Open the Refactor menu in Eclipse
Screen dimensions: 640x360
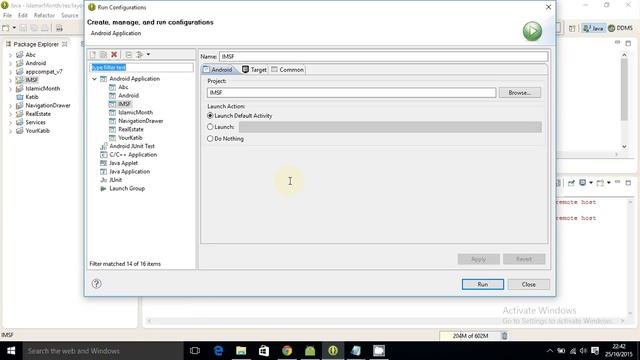click(44, 16)
